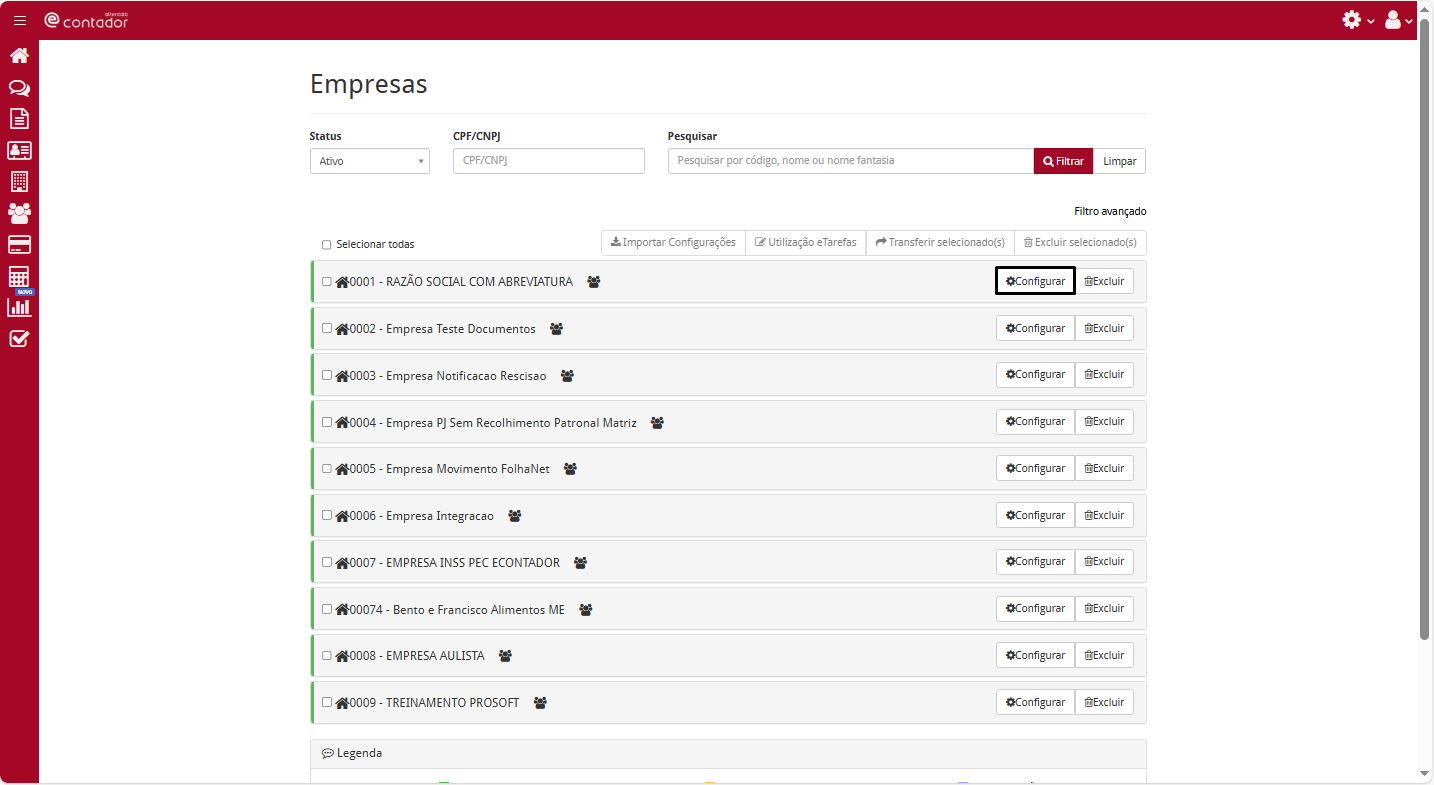Click the users icon beside EMPRESA AULISTA
Screen dimensions: 1434x785
(506, 656)
